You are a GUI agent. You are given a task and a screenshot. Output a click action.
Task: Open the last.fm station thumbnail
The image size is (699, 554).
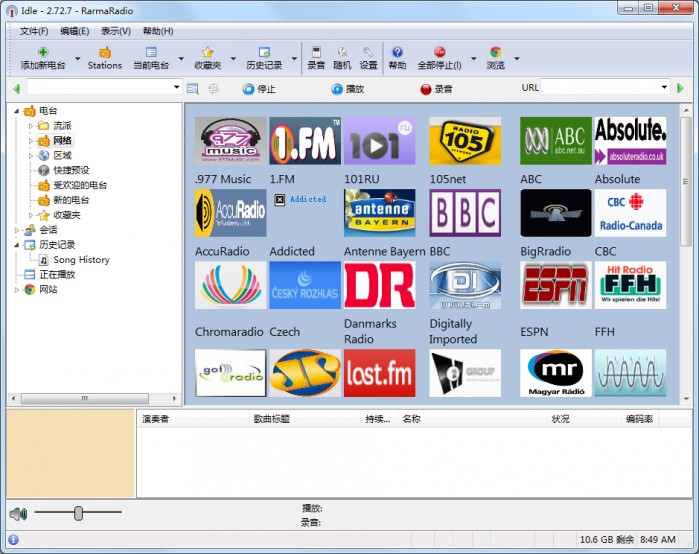[380, 373]
